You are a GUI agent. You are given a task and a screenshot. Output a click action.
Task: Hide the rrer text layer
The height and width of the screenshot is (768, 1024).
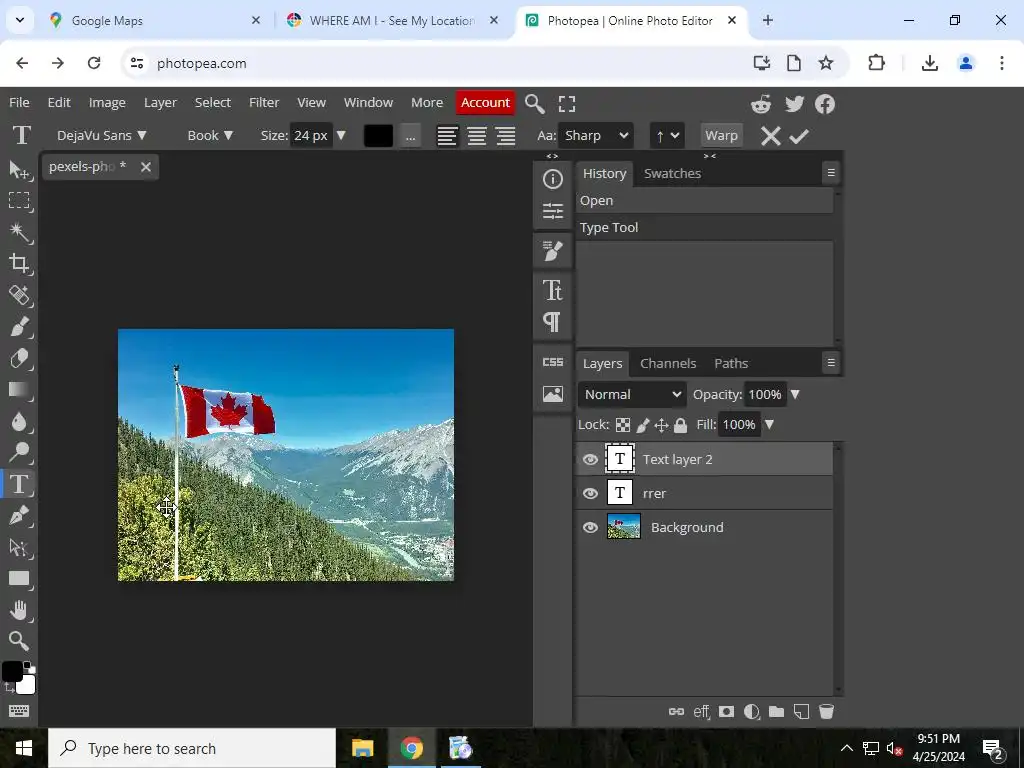590,494
